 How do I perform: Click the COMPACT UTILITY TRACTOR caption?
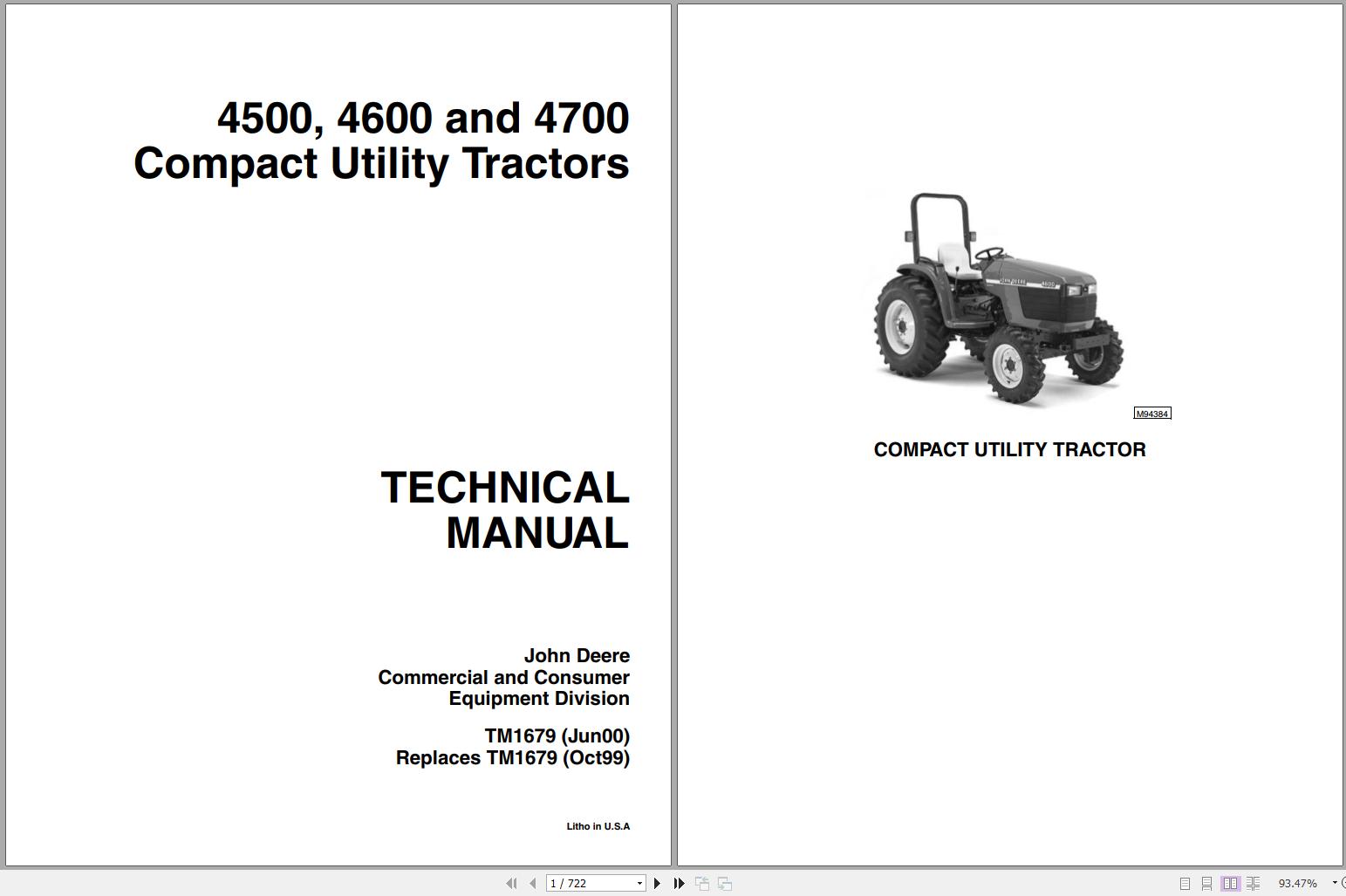[x=1010, y=449]
